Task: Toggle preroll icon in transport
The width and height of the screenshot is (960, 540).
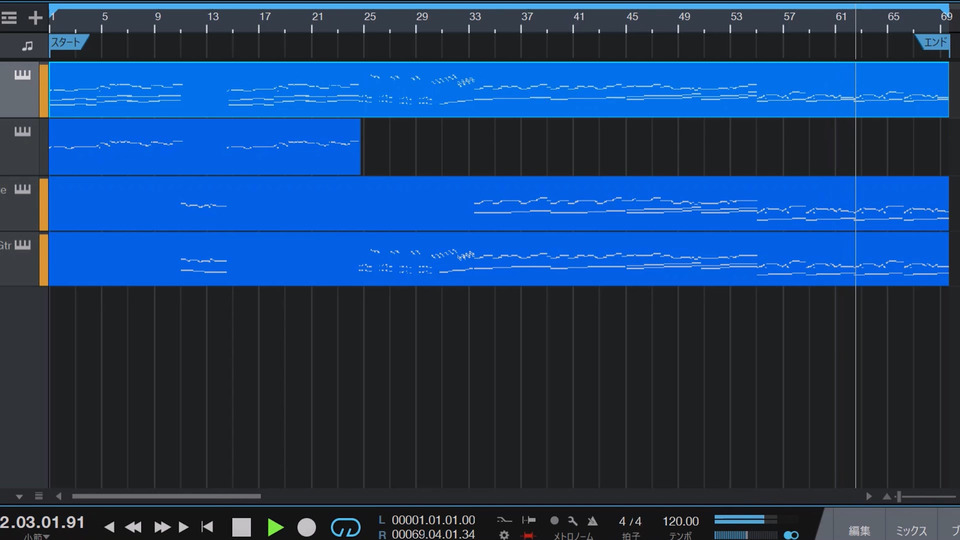Action: [x=529, y=520]
